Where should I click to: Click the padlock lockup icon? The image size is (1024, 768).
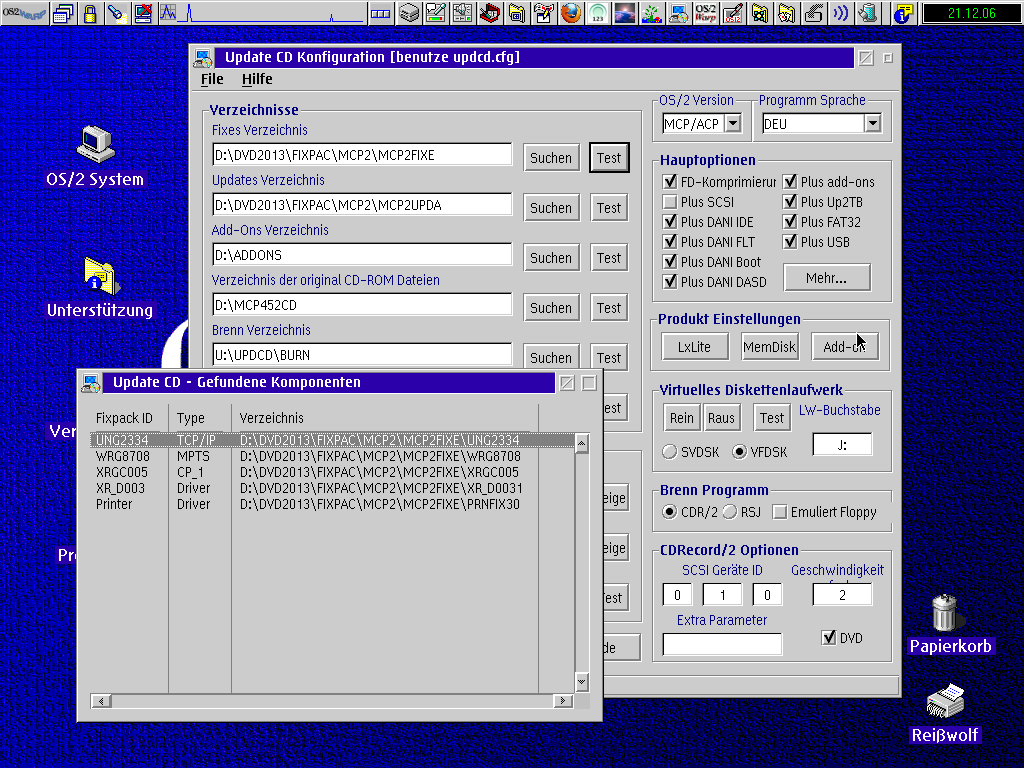pos(90,13)
